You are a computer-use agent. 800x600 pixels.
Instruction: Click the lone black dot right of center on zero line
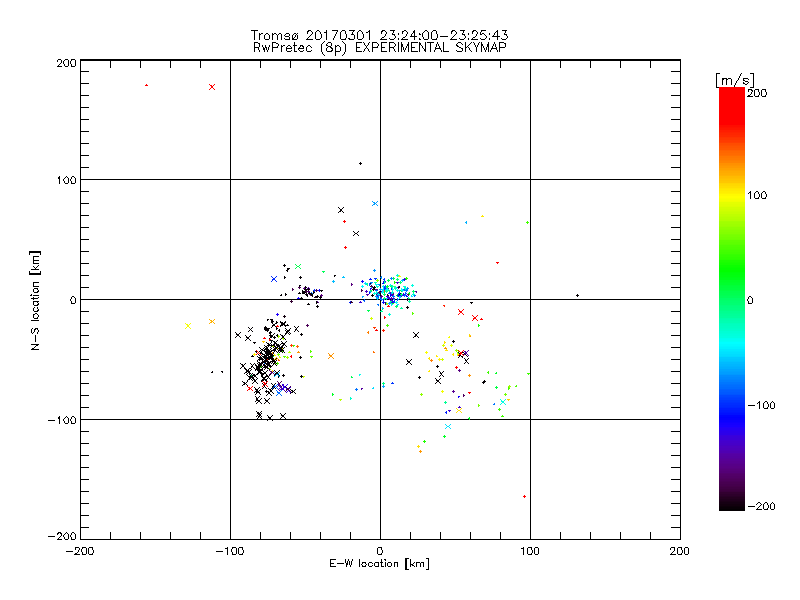578,295
